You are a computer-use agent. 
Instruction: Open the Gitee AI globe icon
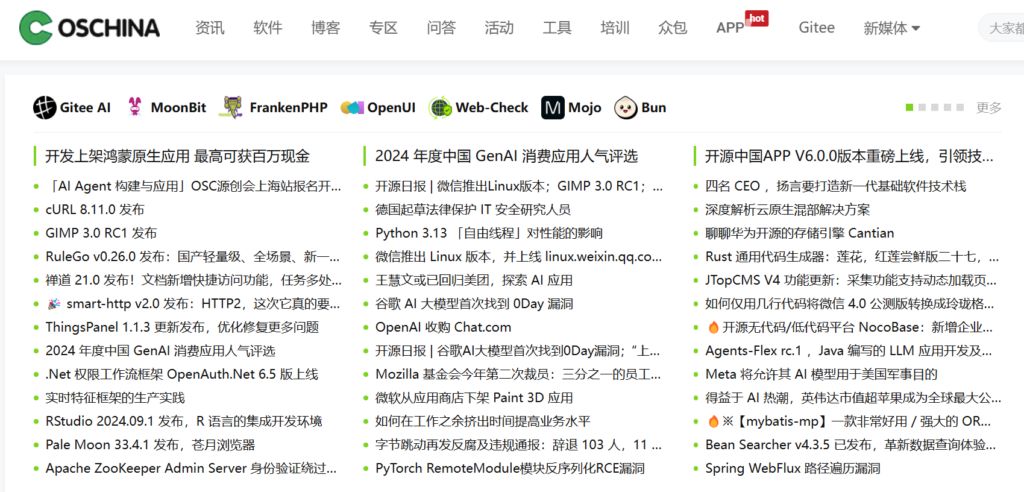tap(45, 107)
